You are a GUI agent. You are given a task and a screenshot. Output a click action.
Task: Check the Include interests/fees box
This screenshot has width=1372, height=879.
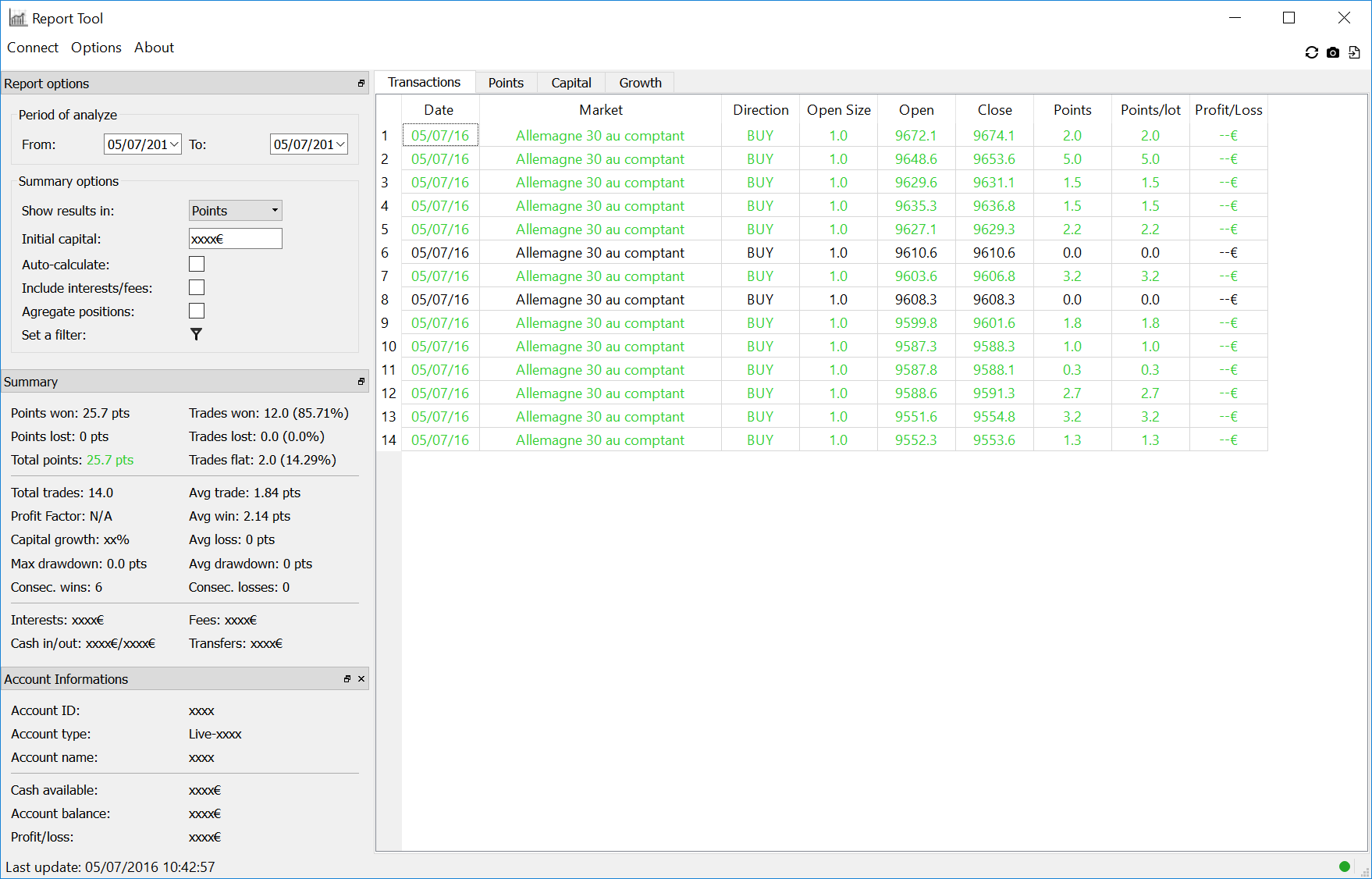[x=197, y=288]
